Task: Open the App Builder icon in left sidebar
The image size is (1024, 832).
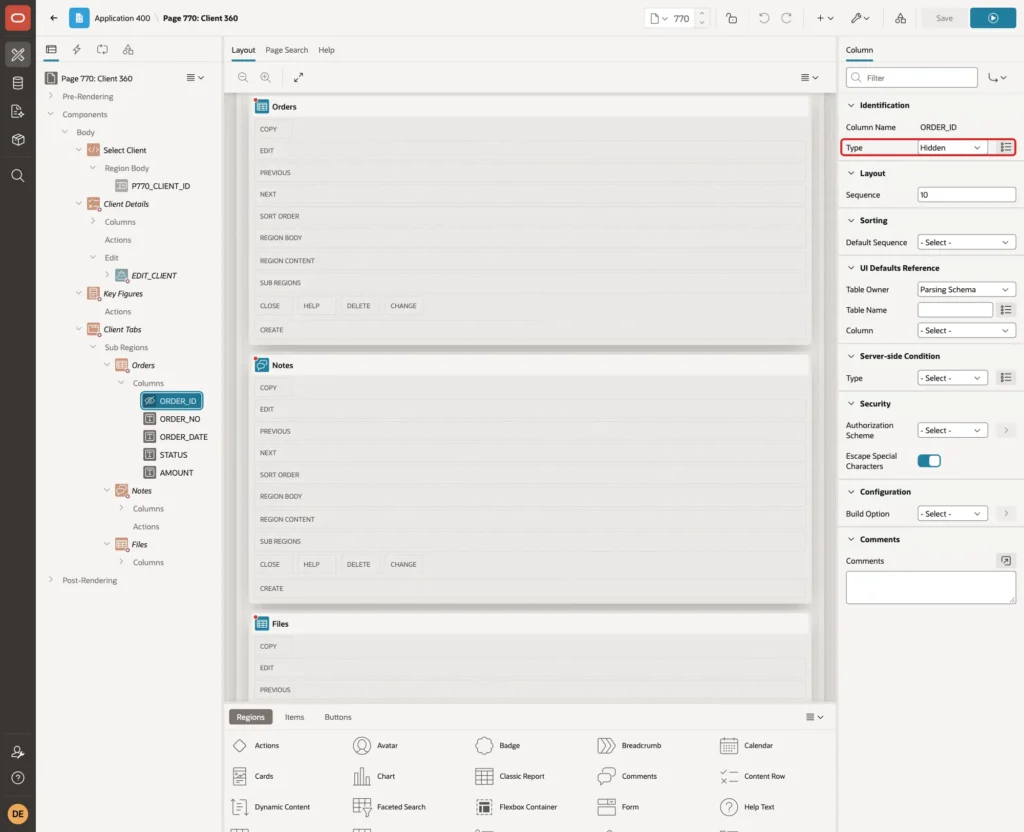Action: pyautogui.click(x=18, y=55)
